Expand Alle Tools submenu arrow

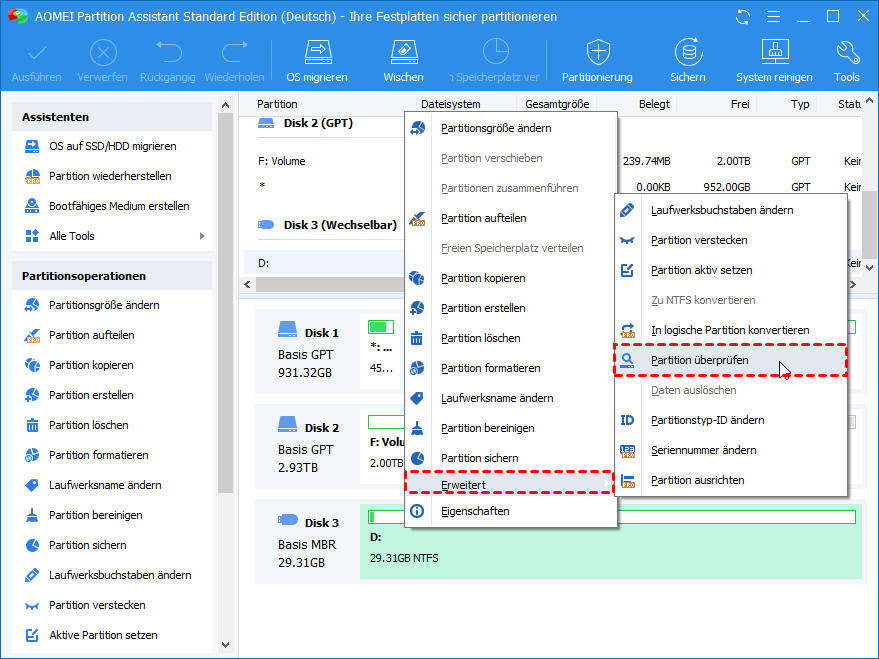[x=202, y=236]
